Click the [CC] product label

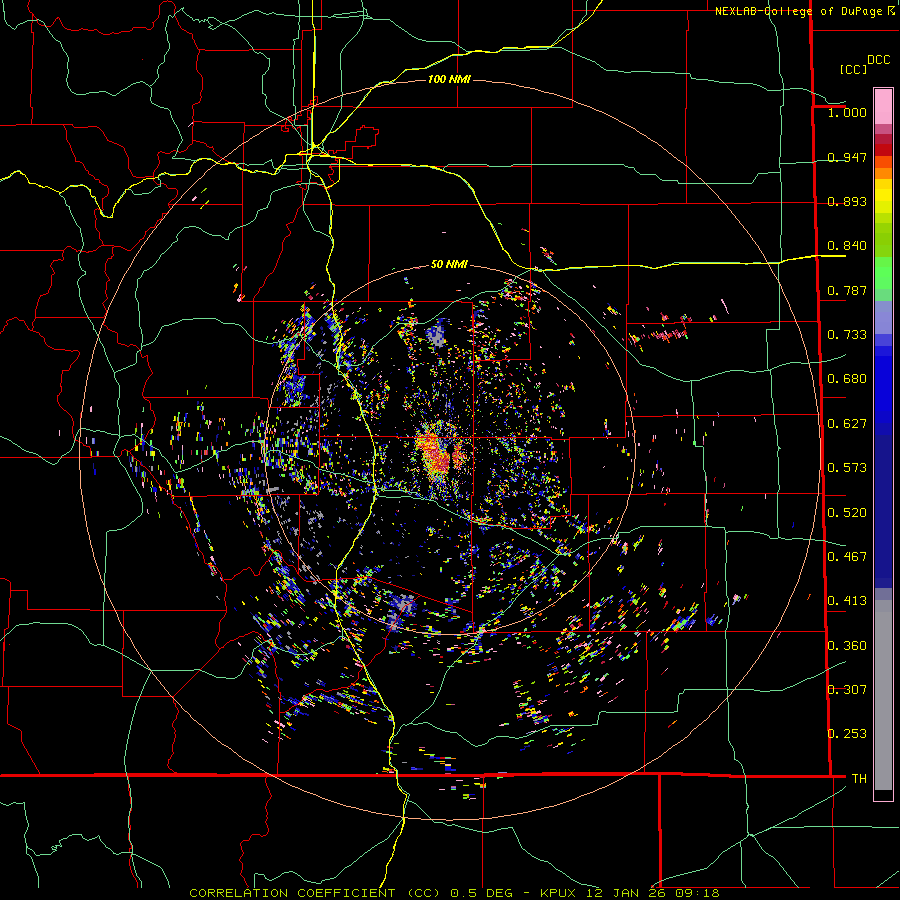(x=853, y=69)
